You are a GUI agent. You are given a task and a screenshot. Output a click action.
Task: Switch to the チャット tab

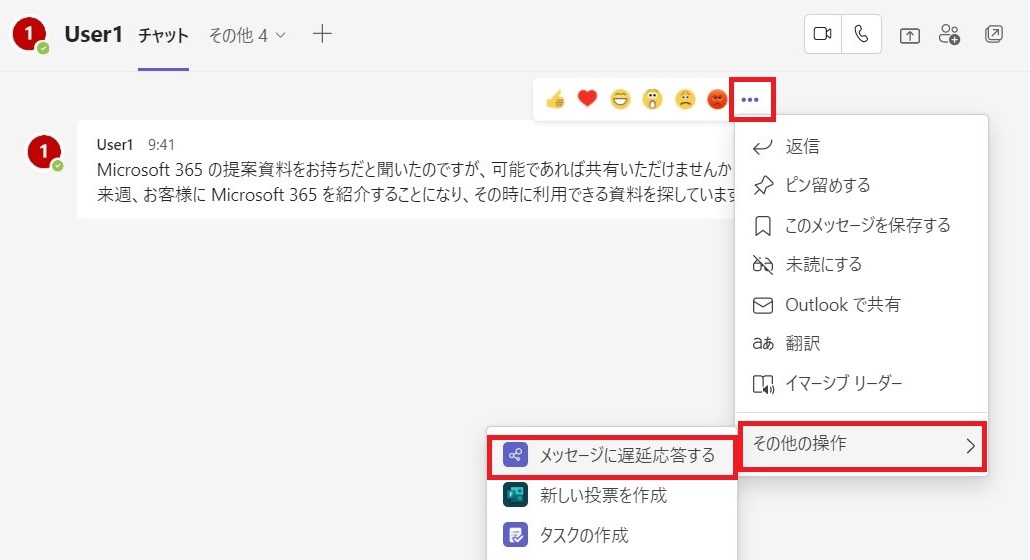164,35
